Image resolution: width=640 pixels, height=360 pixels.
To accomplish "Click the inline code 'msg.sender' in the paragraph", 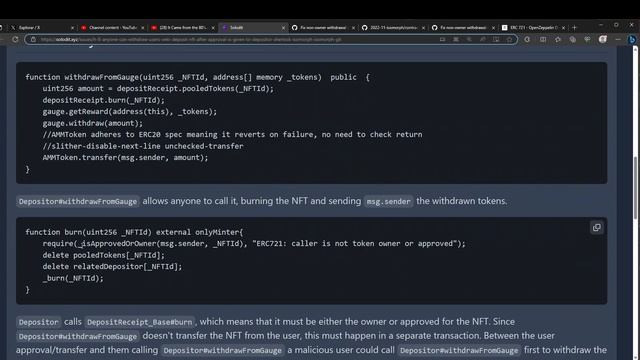I will click(x=388, y=201).
